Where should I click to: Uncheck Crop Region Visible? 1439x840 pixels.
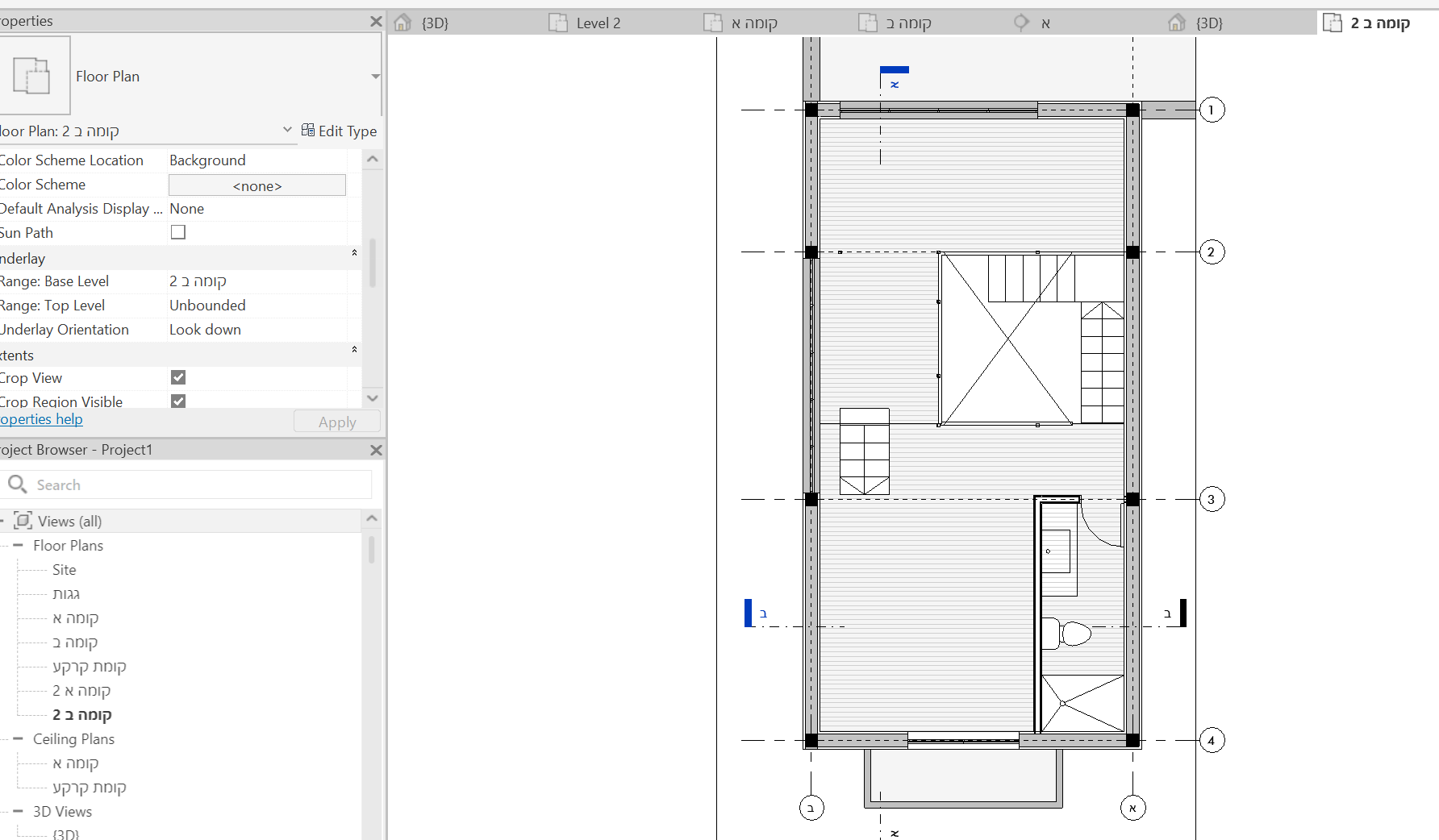click(178, 401)
